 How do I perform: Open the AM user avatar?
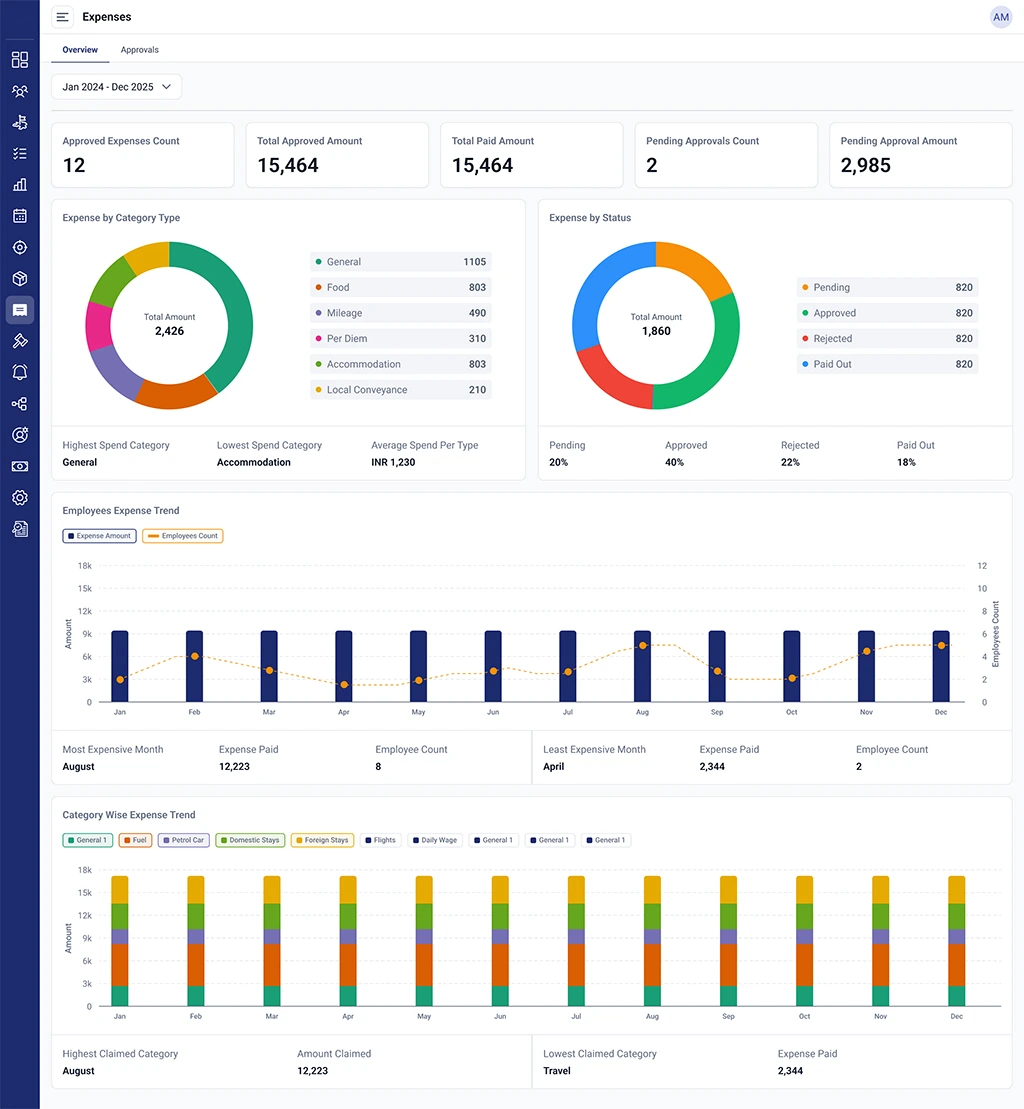pos(1001,17)
